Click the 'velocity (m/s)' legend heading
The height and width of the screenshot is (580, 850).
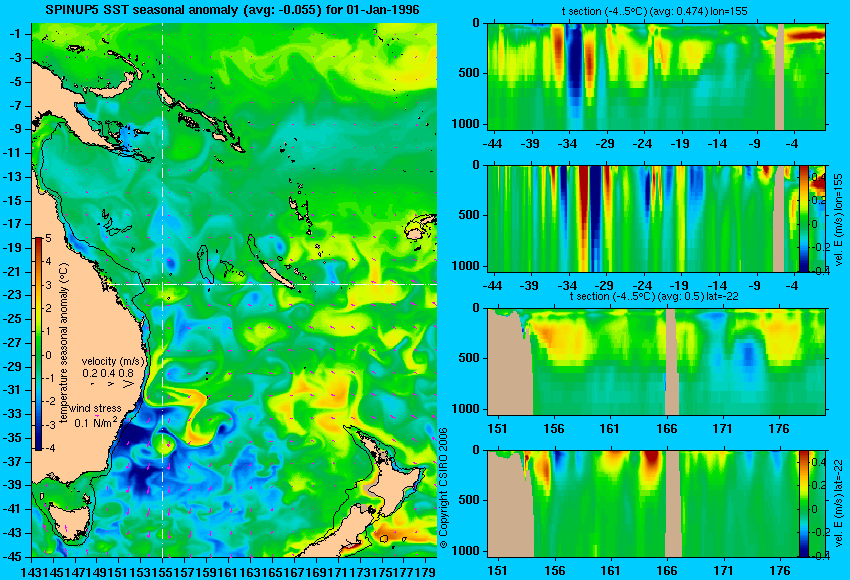coord(114,361)
